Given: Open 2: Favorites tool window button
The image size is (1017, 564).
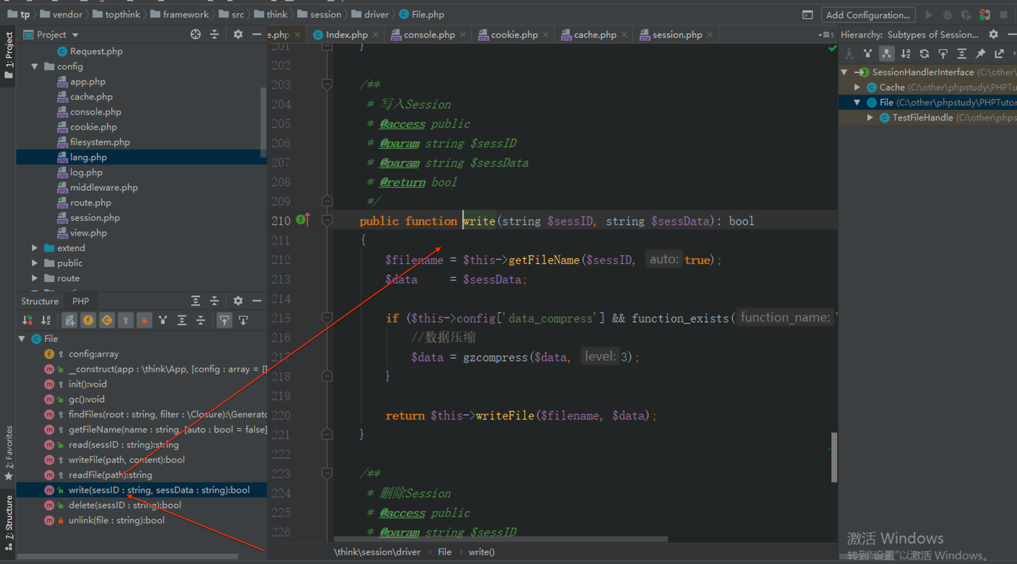Looking at the screenshot, I should pos(8,453).
